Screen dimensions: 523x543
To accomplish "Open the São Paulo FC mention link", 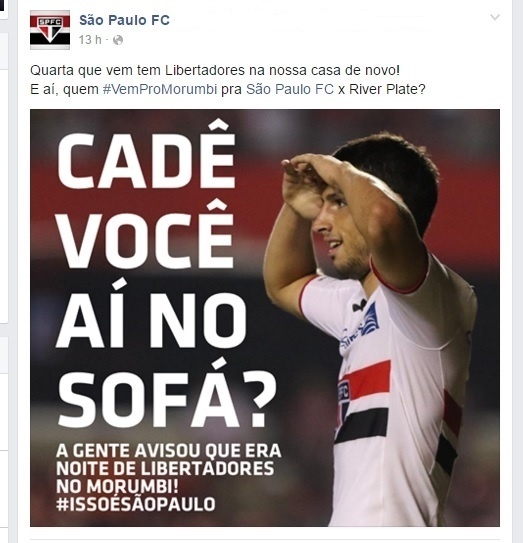I will pyautogui.click(x=290, y=89).
